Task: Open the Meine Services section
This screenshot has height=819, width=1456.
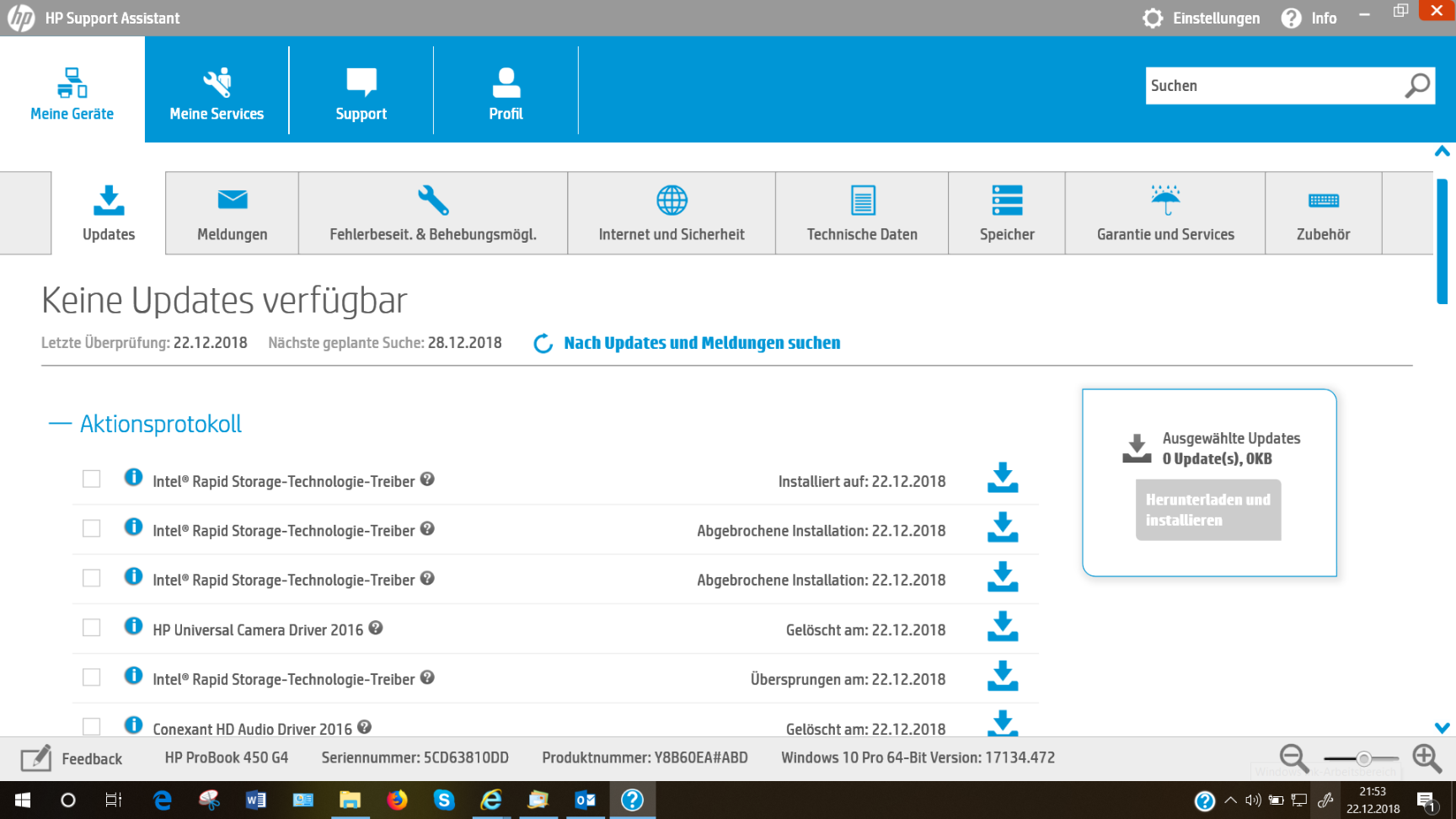Action: tap(217, 89)
